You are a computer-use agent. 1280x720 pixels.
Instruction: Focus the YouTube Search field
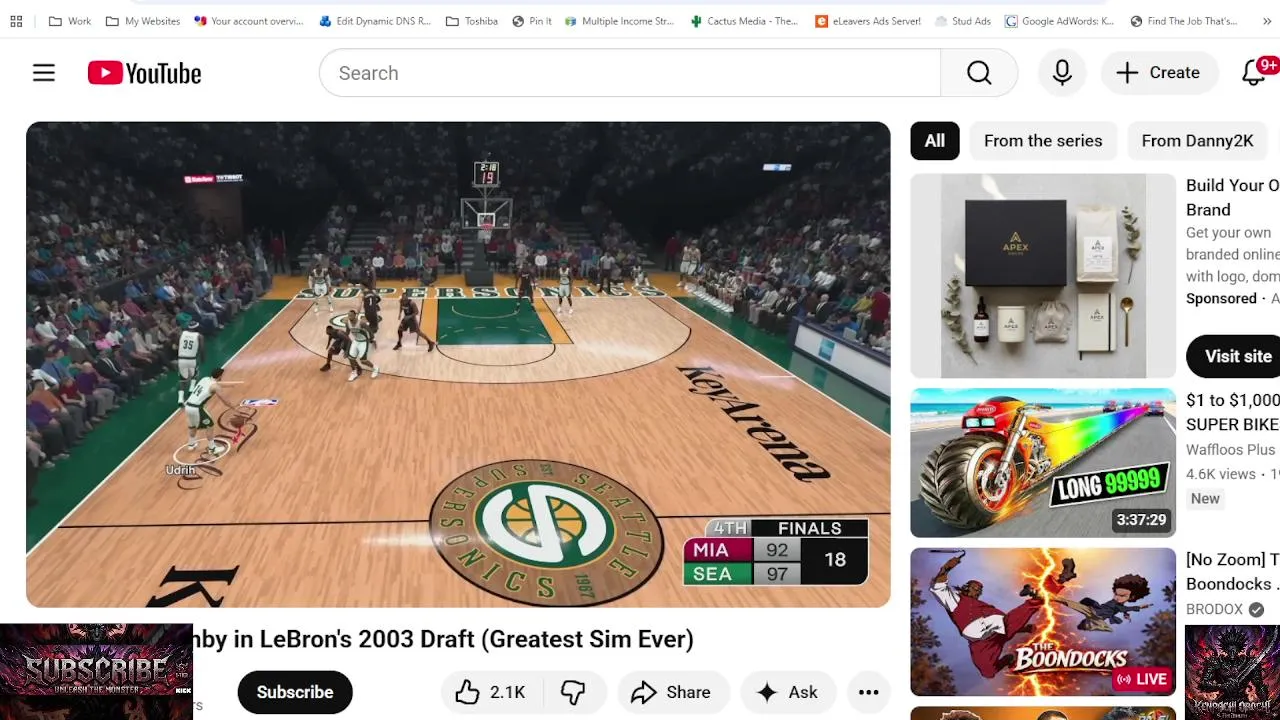(x=630, y=73)
